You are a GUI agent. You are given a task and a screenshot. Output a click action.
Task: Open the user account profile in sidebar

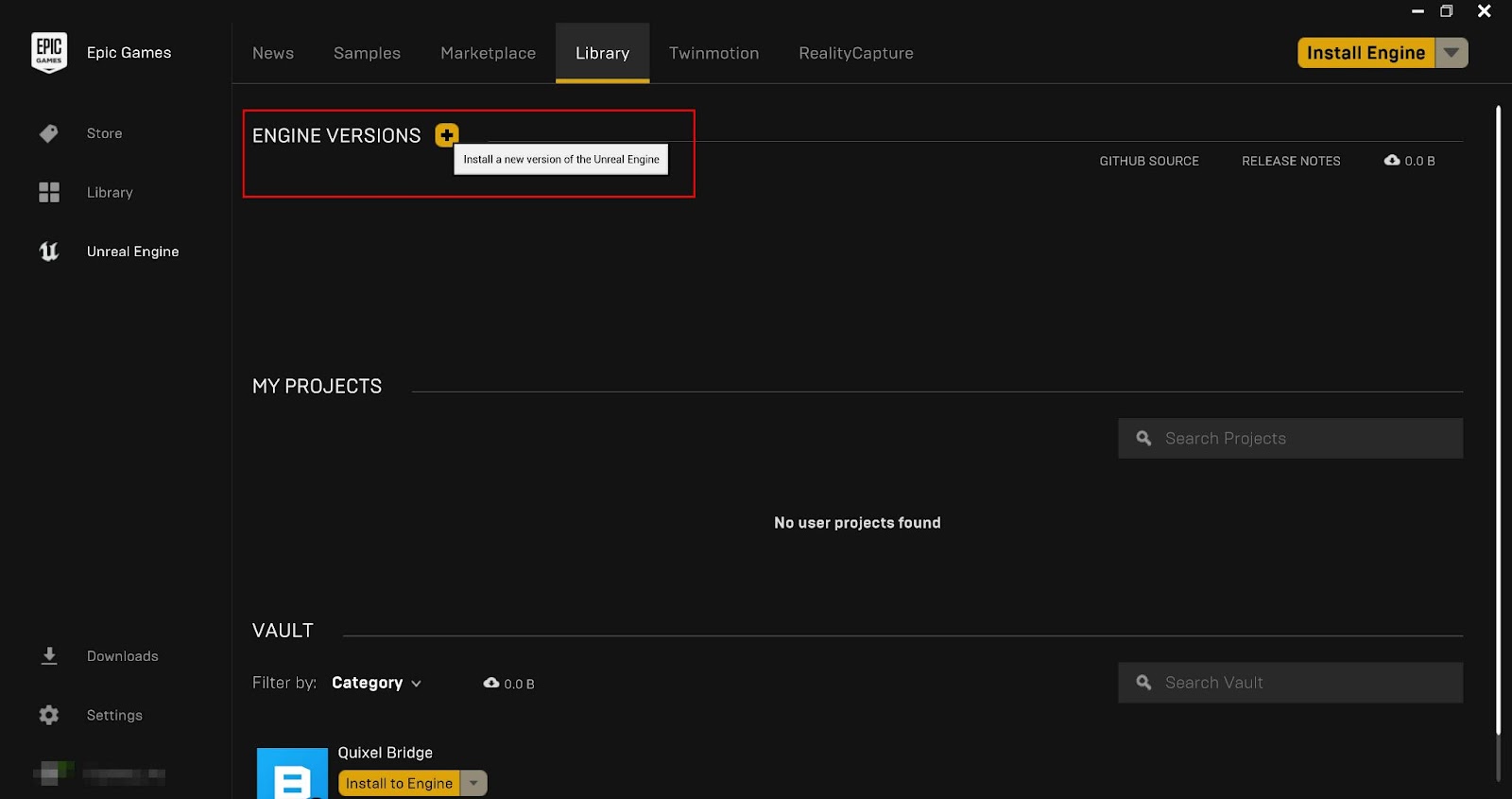click(x=99, y=774)
